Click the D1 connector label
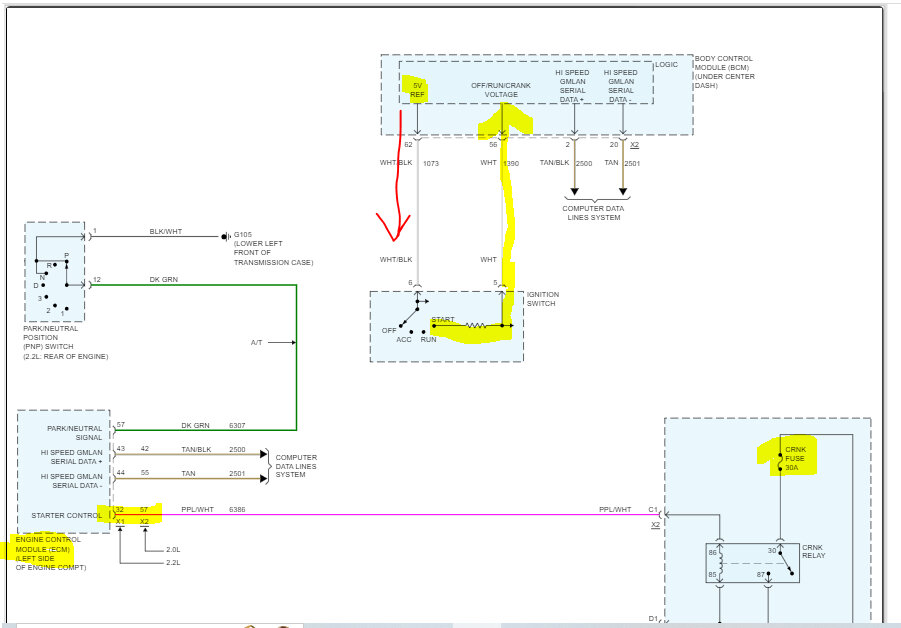Screen dimensions: 901x628 coord(653,619)
